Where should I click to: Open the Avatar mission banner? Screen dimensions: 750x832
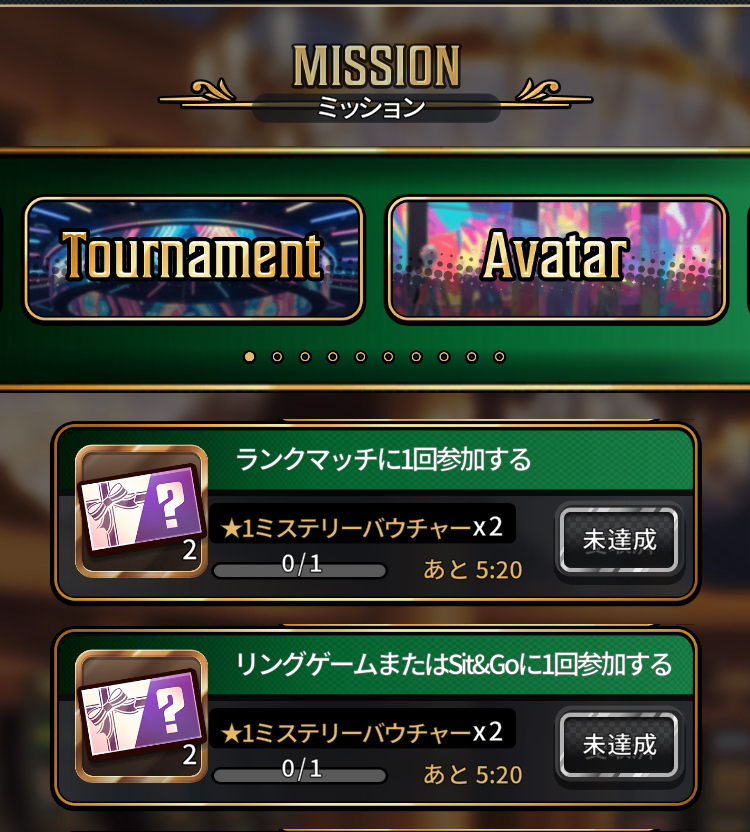click(556, 259)
